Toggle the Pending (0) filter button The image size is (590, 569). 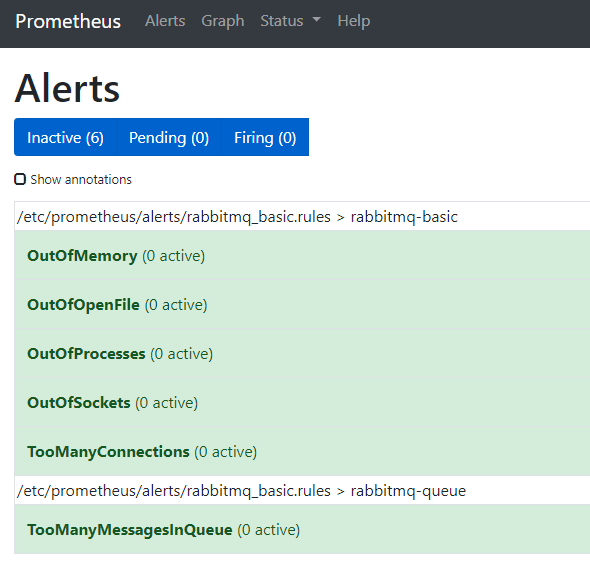tap(169, 137)
